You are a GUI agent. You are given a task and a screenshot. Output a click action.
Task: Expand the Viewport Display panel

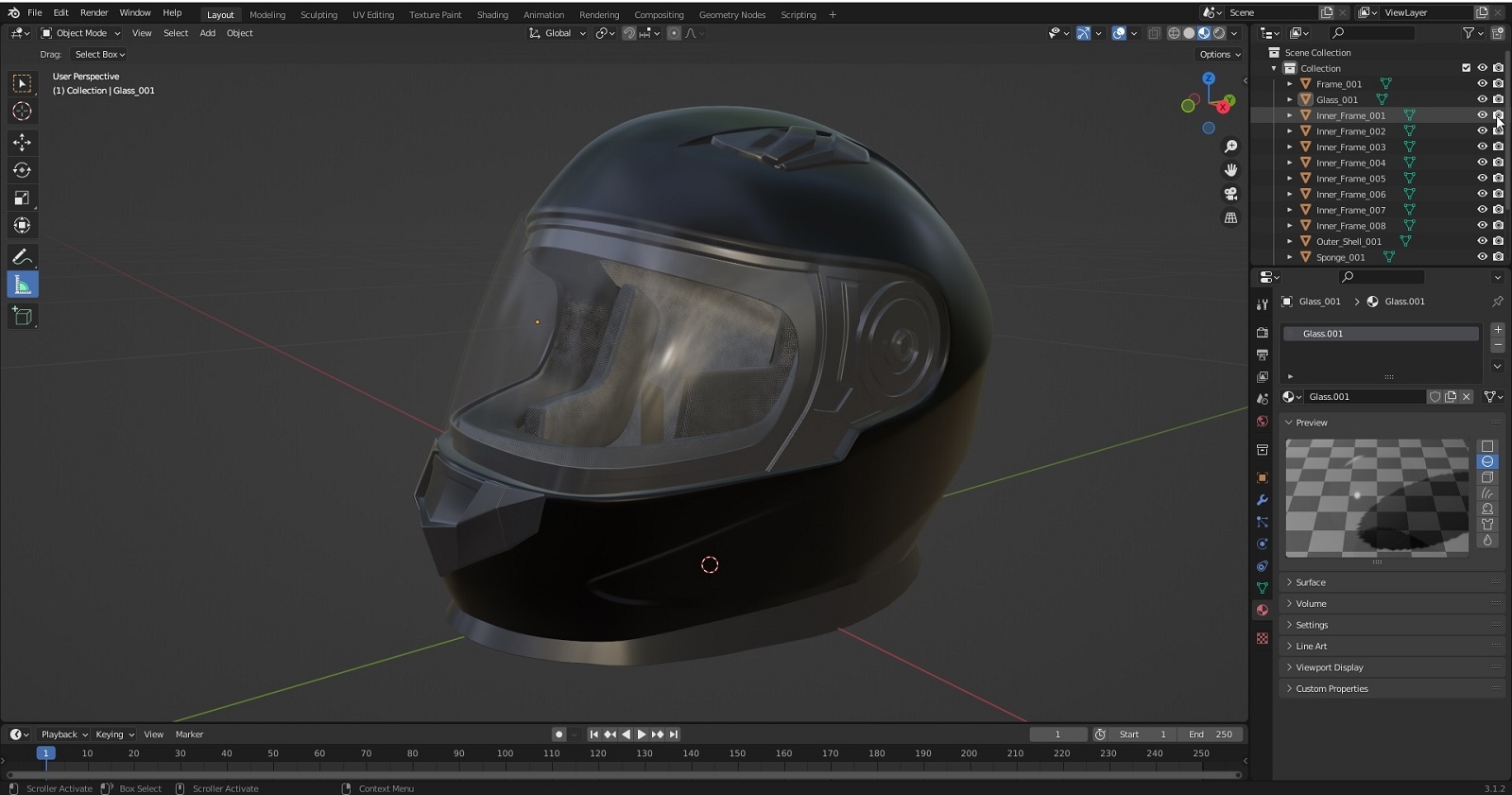pyautogui.click(x=1391, y=667)
